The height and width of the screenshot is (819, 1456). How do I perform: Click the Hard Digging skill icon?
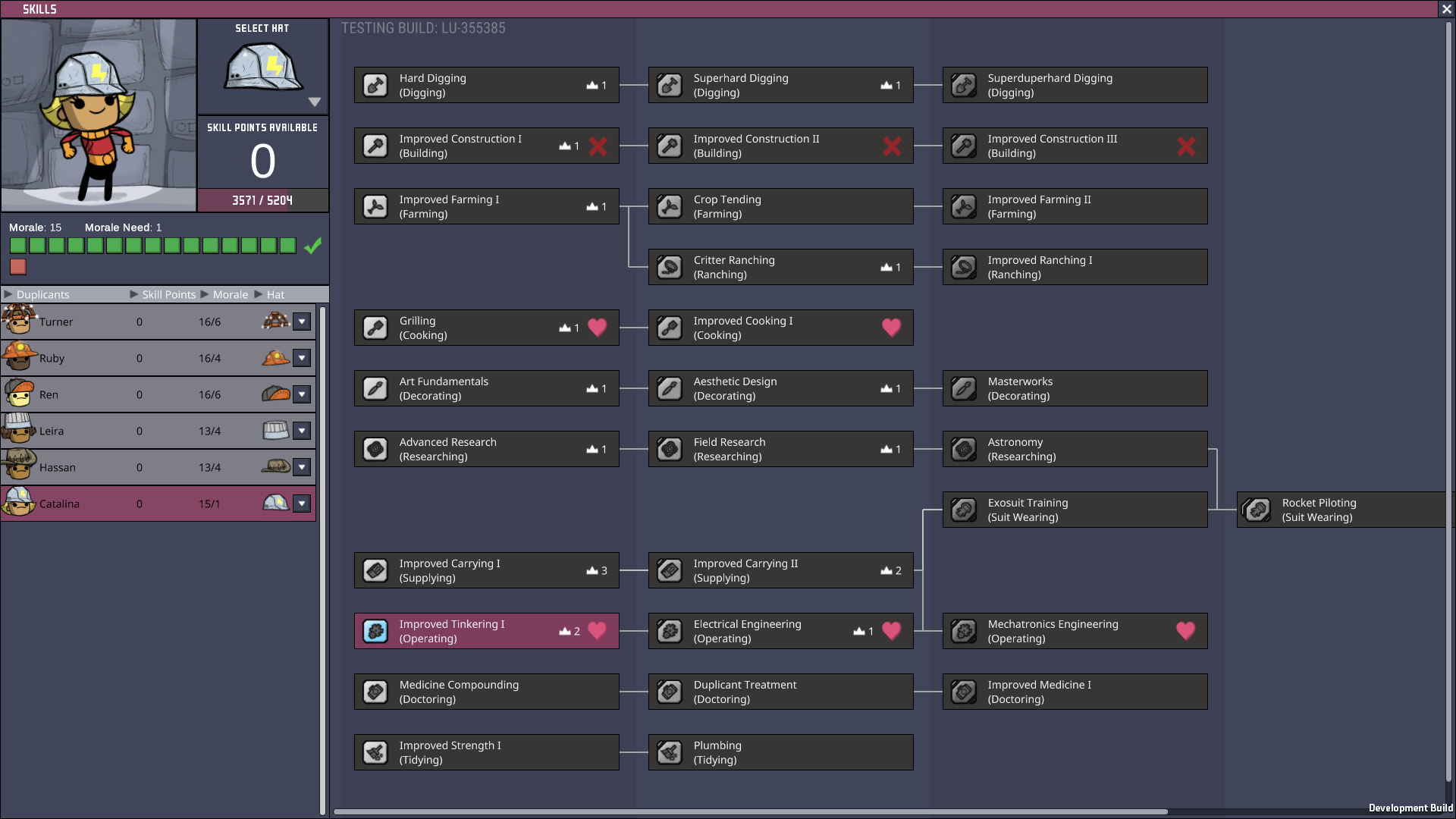tap(375, 85)
